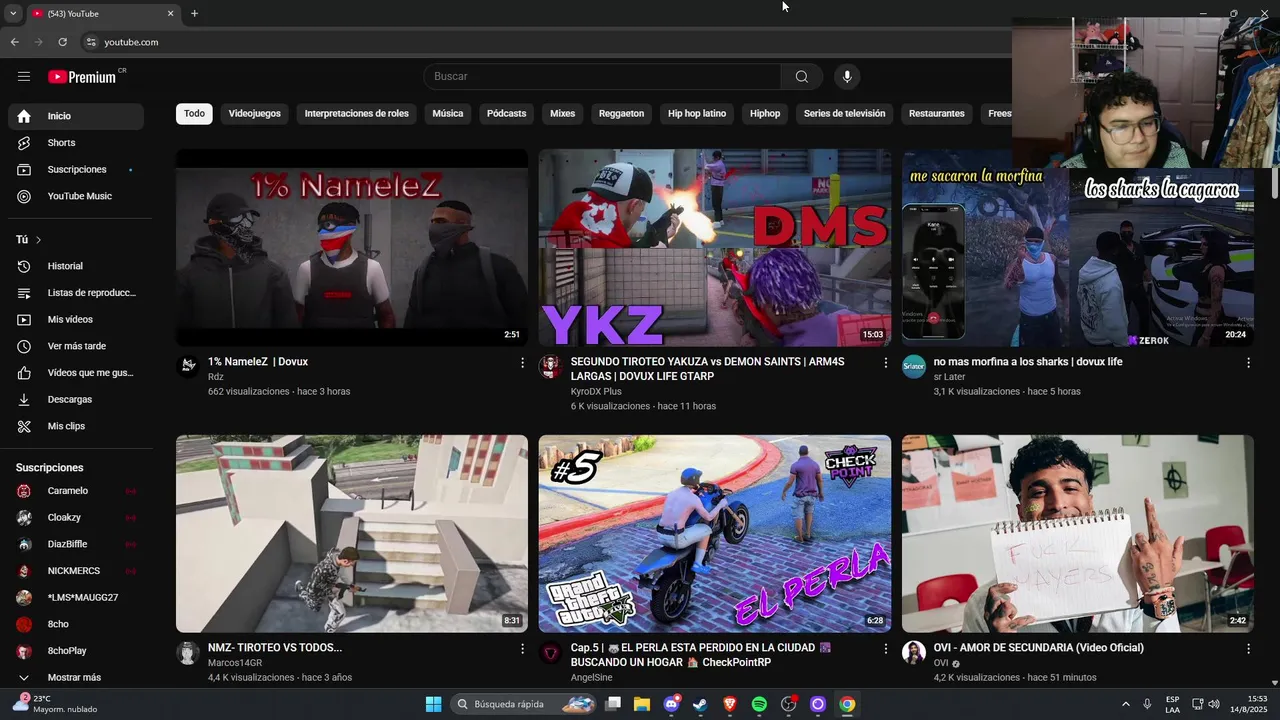Open Mis clips in the sidebar
1280x720 pixels.
(76, 426)
